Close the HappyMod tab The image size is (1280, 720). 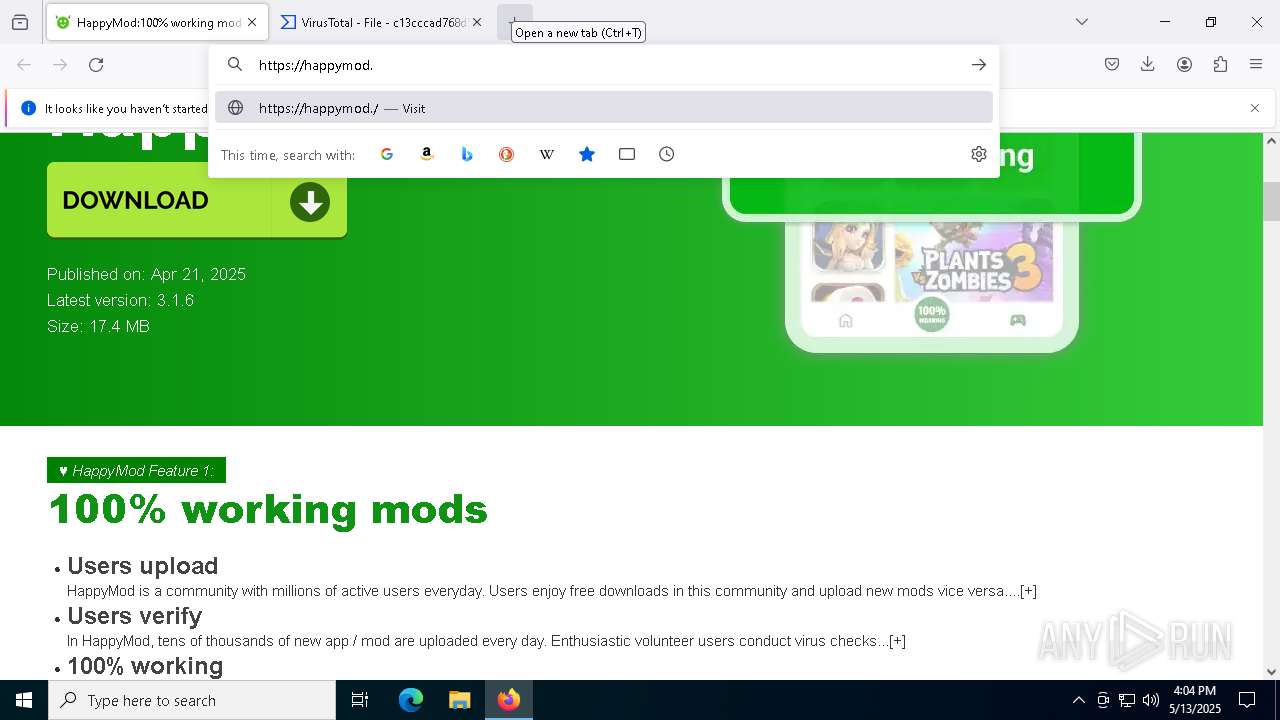pos(252,22)
